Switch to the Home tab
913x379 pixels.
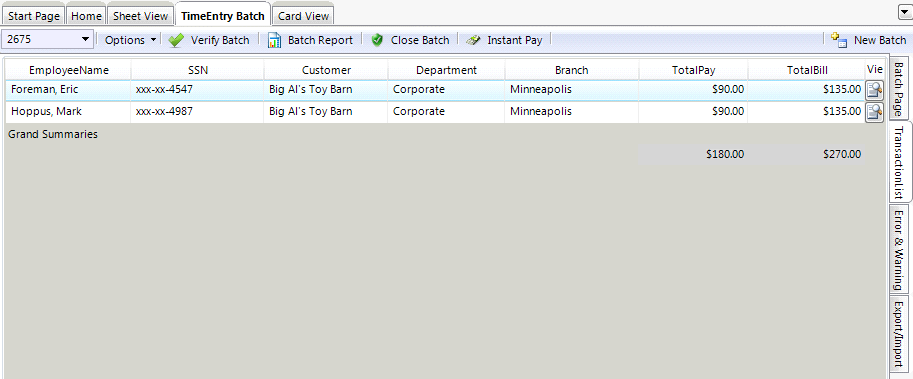[86, 16]
